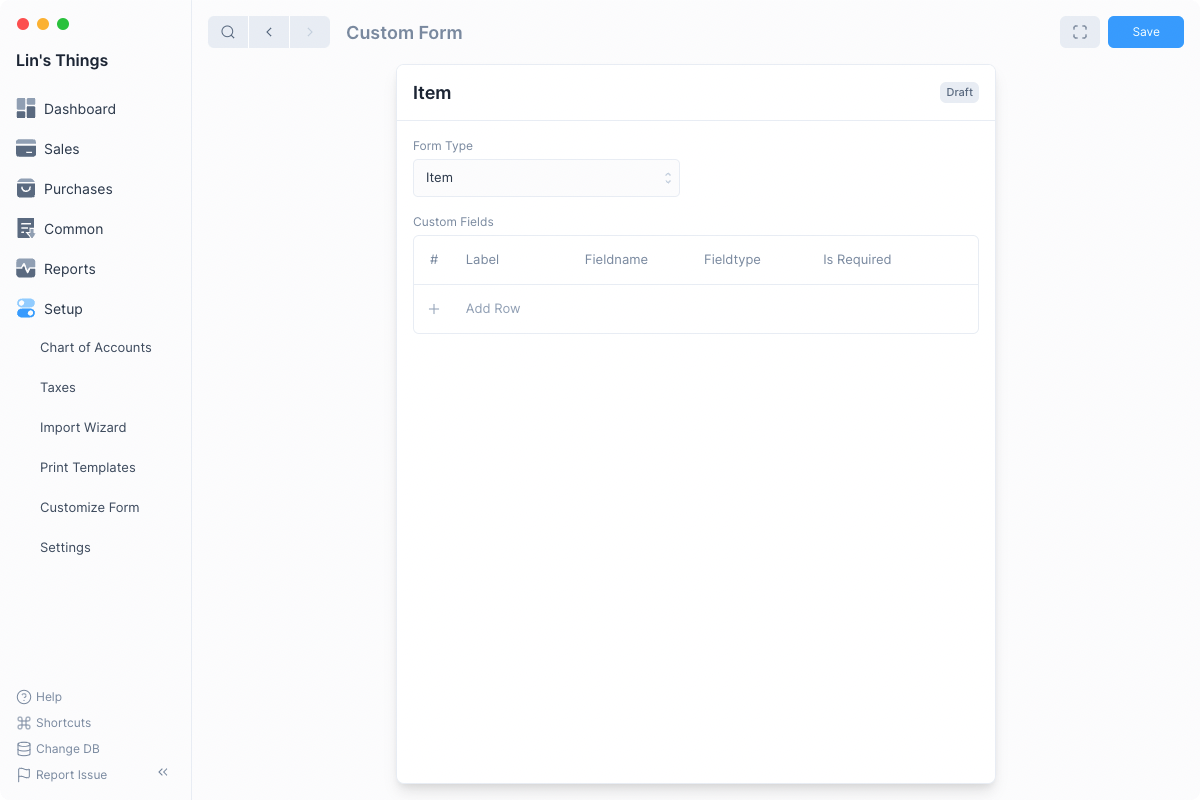Toggle the fullscreen form view icon
The image size is (1200, 800).
(1079, 32)
